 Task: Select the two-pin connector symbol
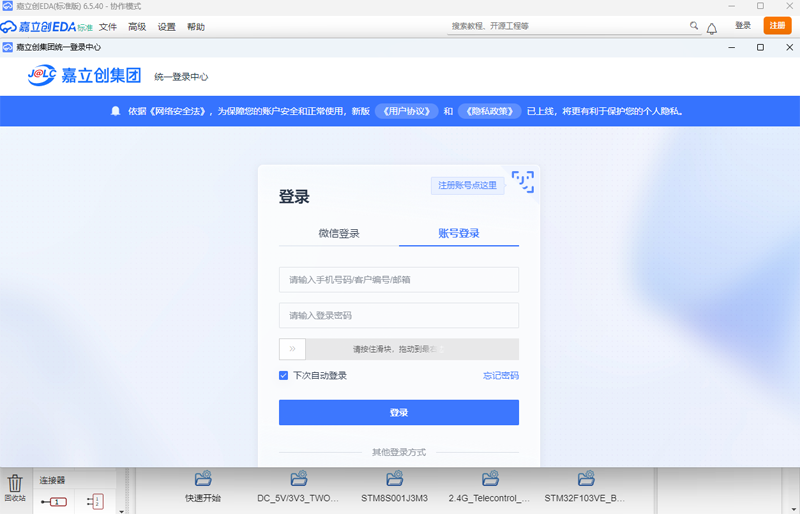[x=95, y=502]
